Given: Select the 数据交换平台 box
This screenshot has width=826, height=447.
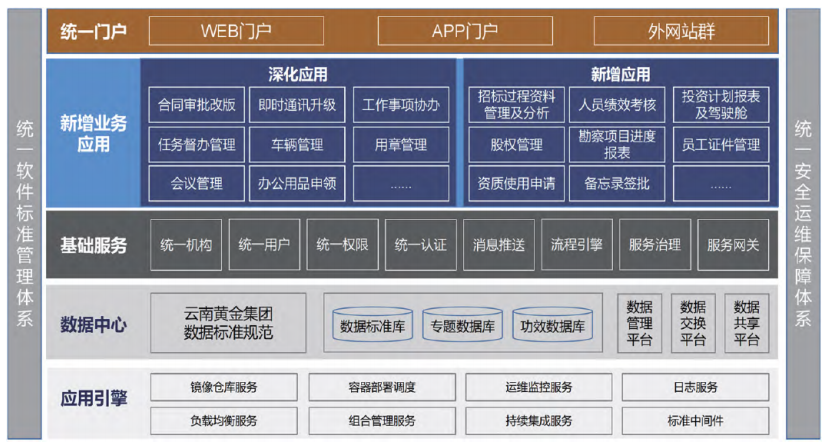Looking at the screenshot, I should click(x=693, y=323).
